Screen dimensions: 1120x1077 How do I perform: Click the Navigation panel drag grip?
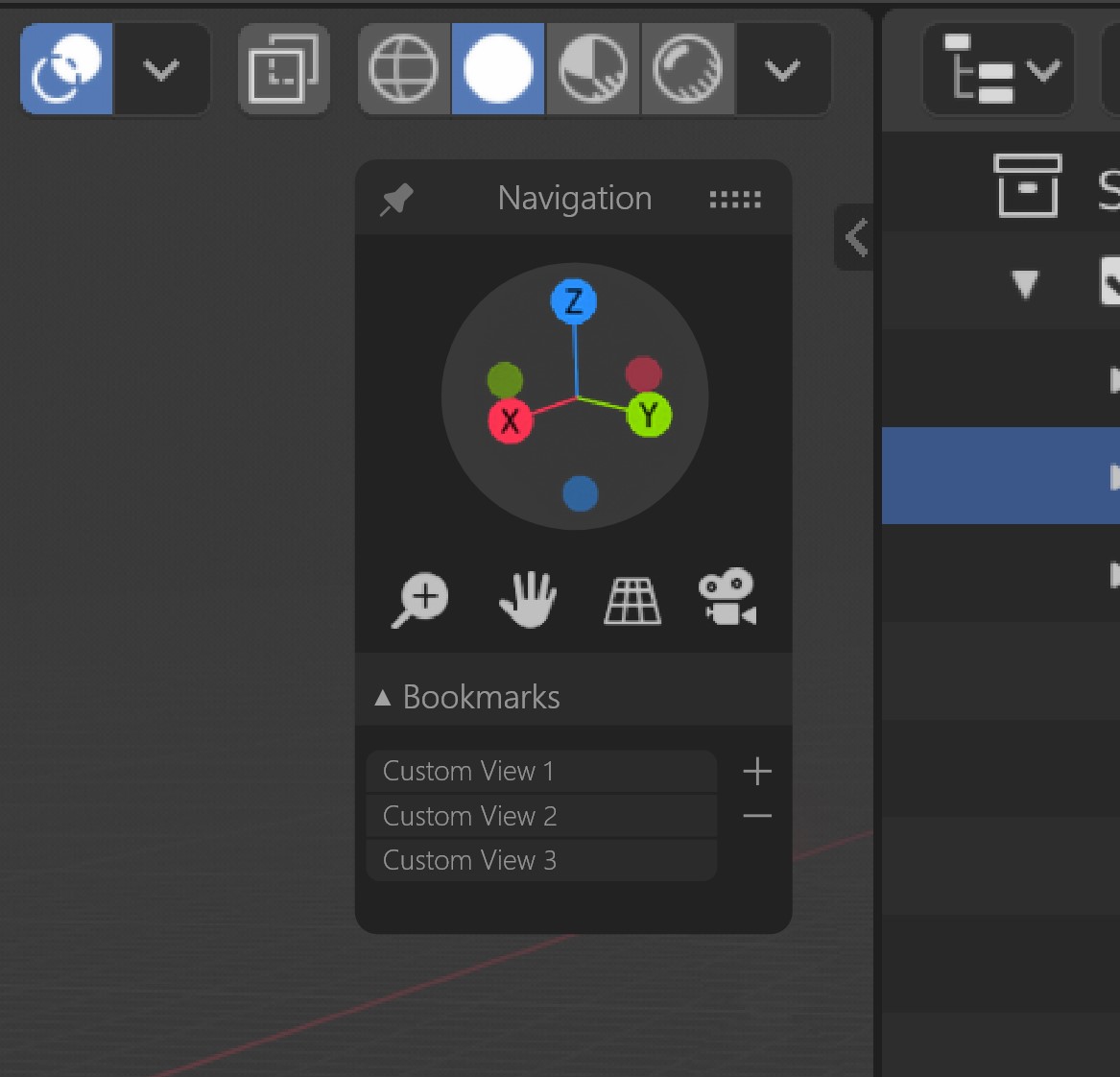[x=735, y=200]
